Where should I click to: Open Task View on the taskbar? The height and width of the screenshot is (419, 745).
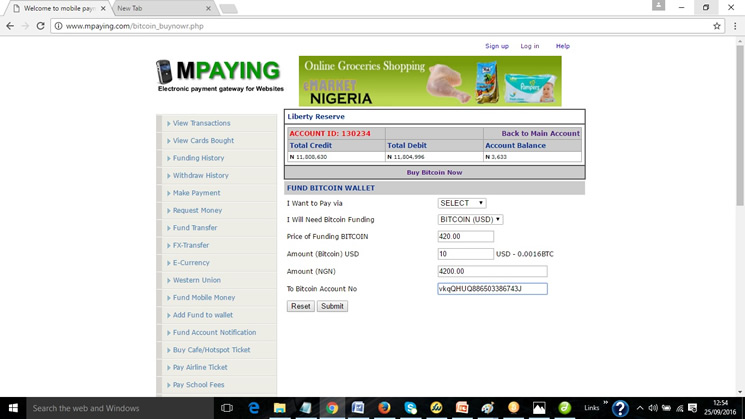[227, 408]
